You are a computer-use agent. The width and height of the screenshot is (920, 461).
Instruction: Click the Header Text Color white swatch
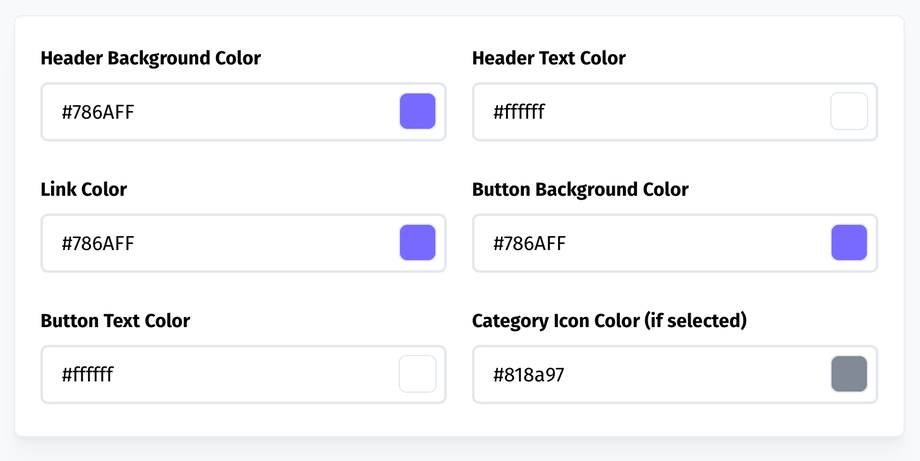coord(849,111)
